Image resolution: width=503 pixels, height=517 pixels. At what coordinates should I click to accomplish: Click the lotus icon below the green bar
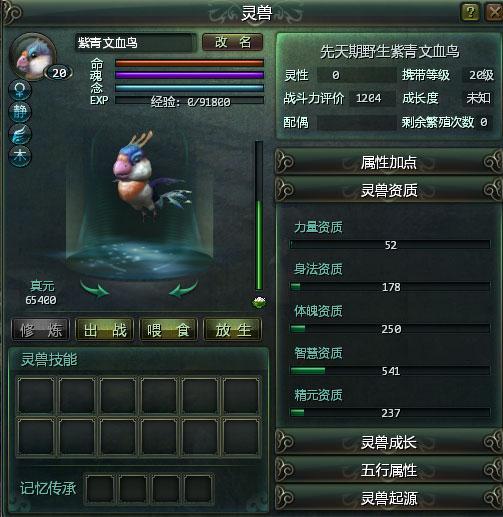[x=259, y=302]
